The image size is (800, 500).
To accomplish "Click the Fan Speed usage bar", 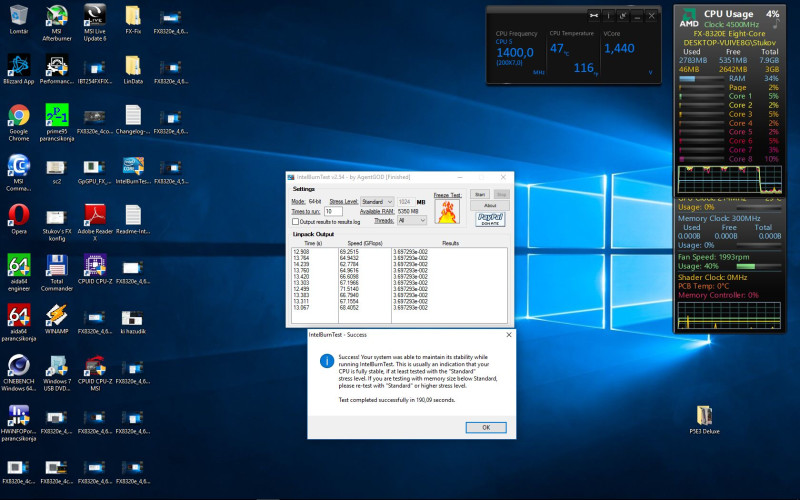I will tap(758, 266).
